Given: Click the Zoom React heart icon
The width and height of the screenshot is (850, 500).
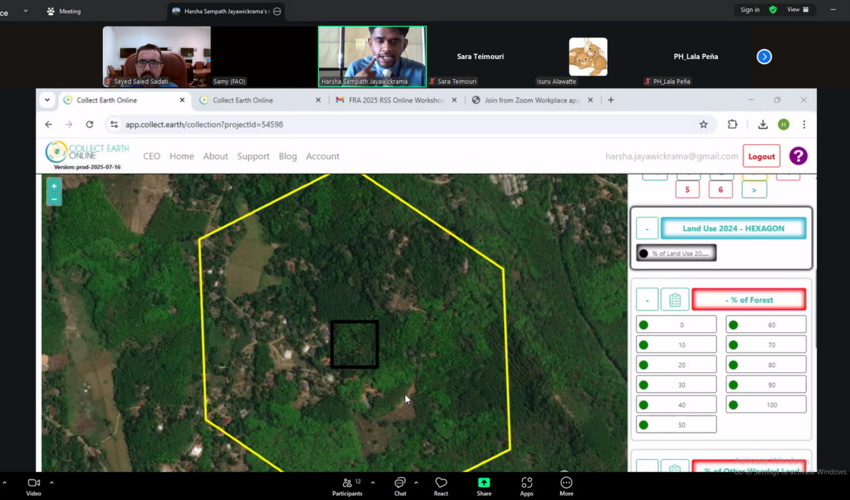Looking at the screenshot, I should click(441, 484).
